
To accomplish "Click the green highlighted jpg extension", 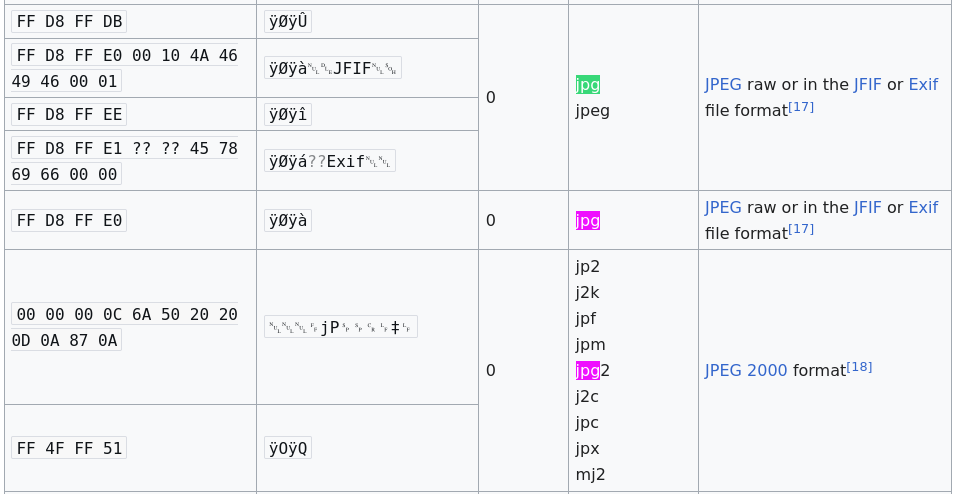I will (x=588, y=85).
